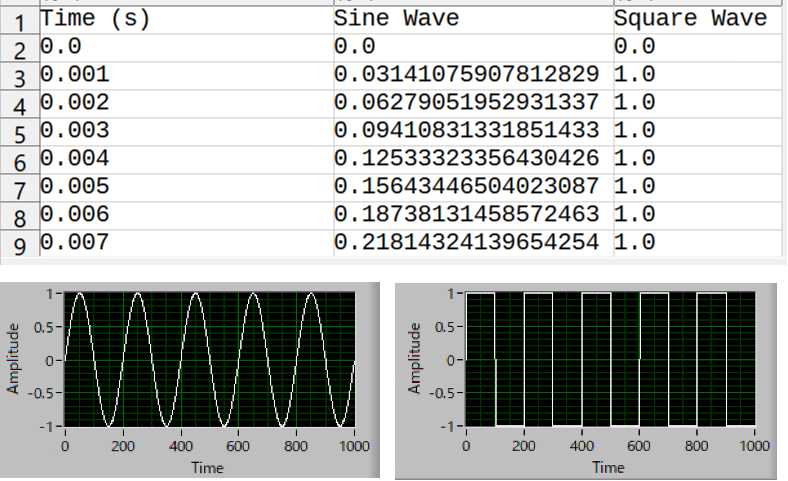Click the time cell 0.003
This screenshot has height=481, width=788.
tap(186, 133)
